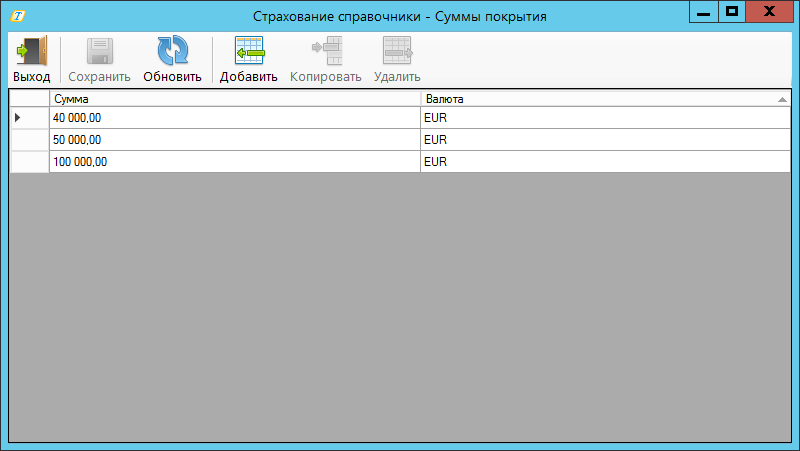
Task: Click the Сохранить floppy disk icon
Action: tap(99, 52)
